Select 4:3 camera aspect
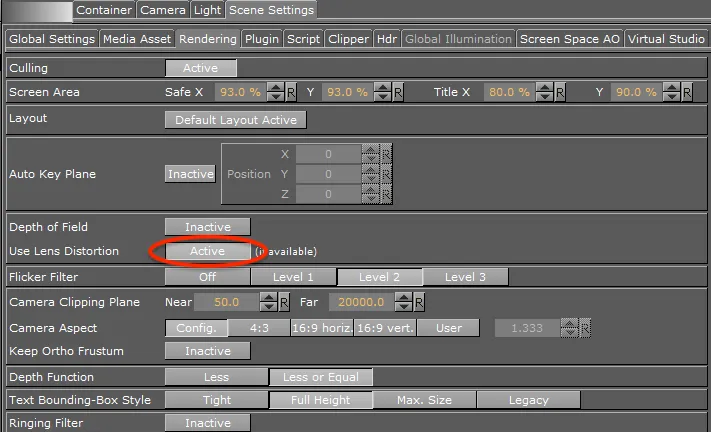The image size is (711, 432). pyautogui.click(x=259, y=328)
